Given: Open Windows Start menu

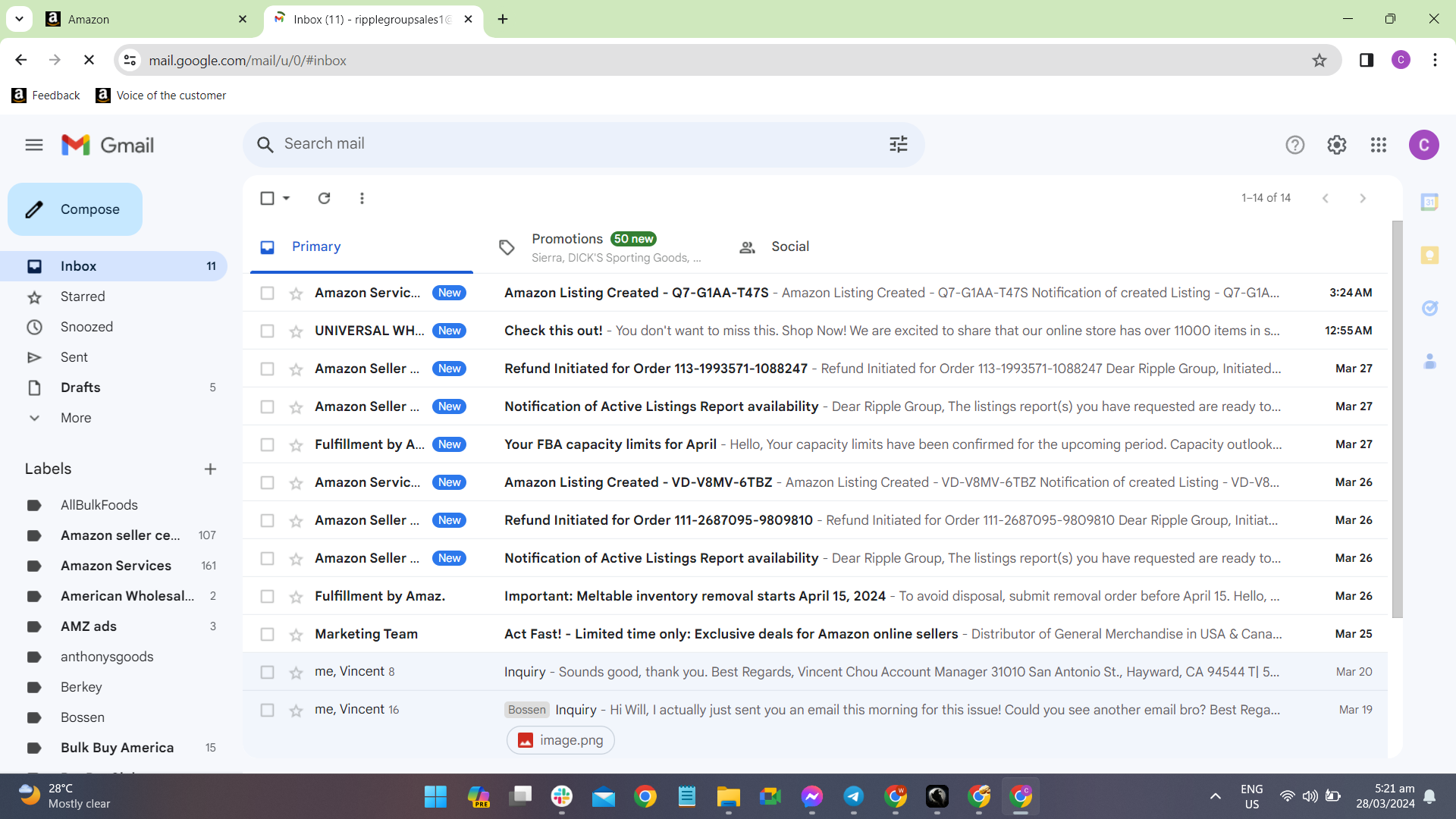Looking at the screenshot, I should (435, 796).
